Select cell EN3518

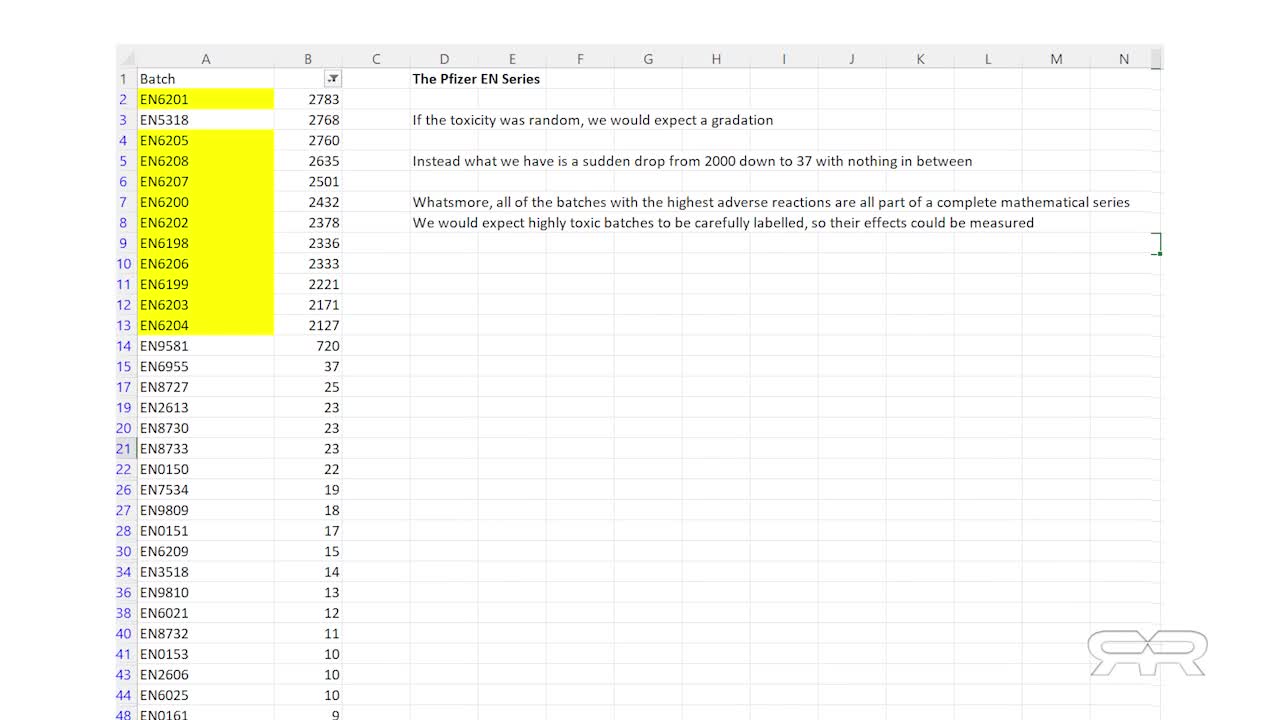tap(205, 572)
